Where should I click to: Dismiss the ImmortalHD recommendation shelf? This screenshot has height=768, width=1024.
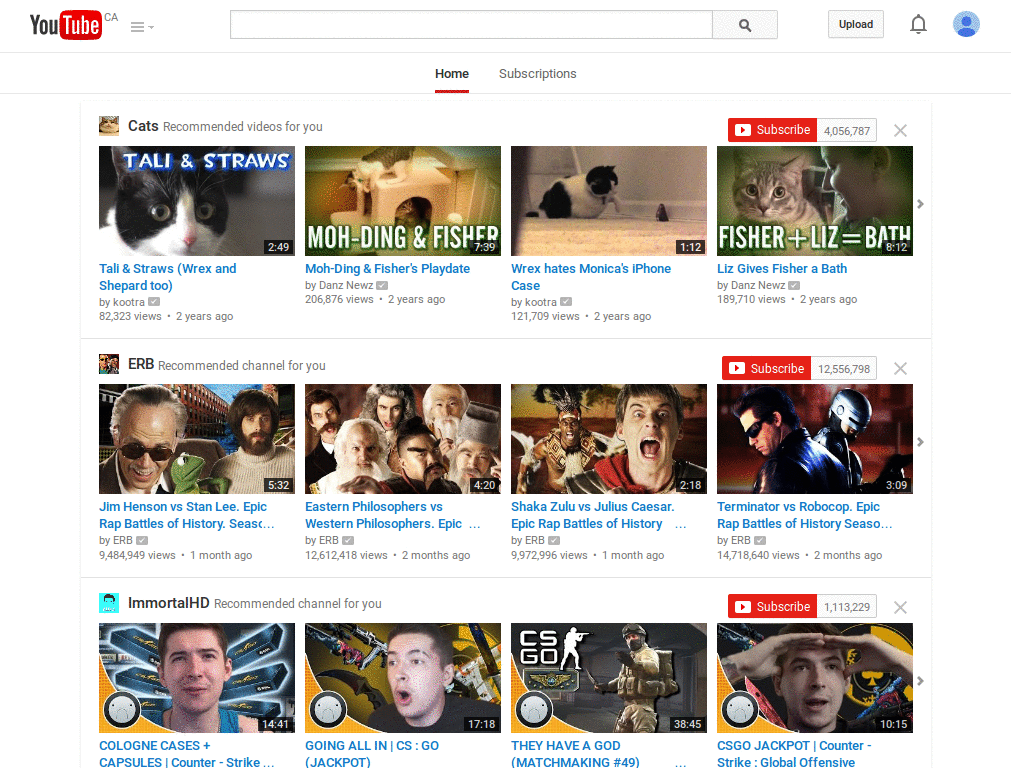tap(900, 607)
